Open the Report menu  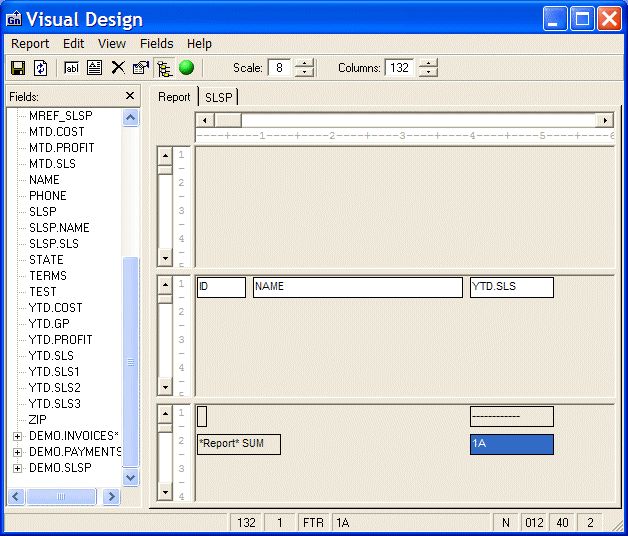(30, 44)
